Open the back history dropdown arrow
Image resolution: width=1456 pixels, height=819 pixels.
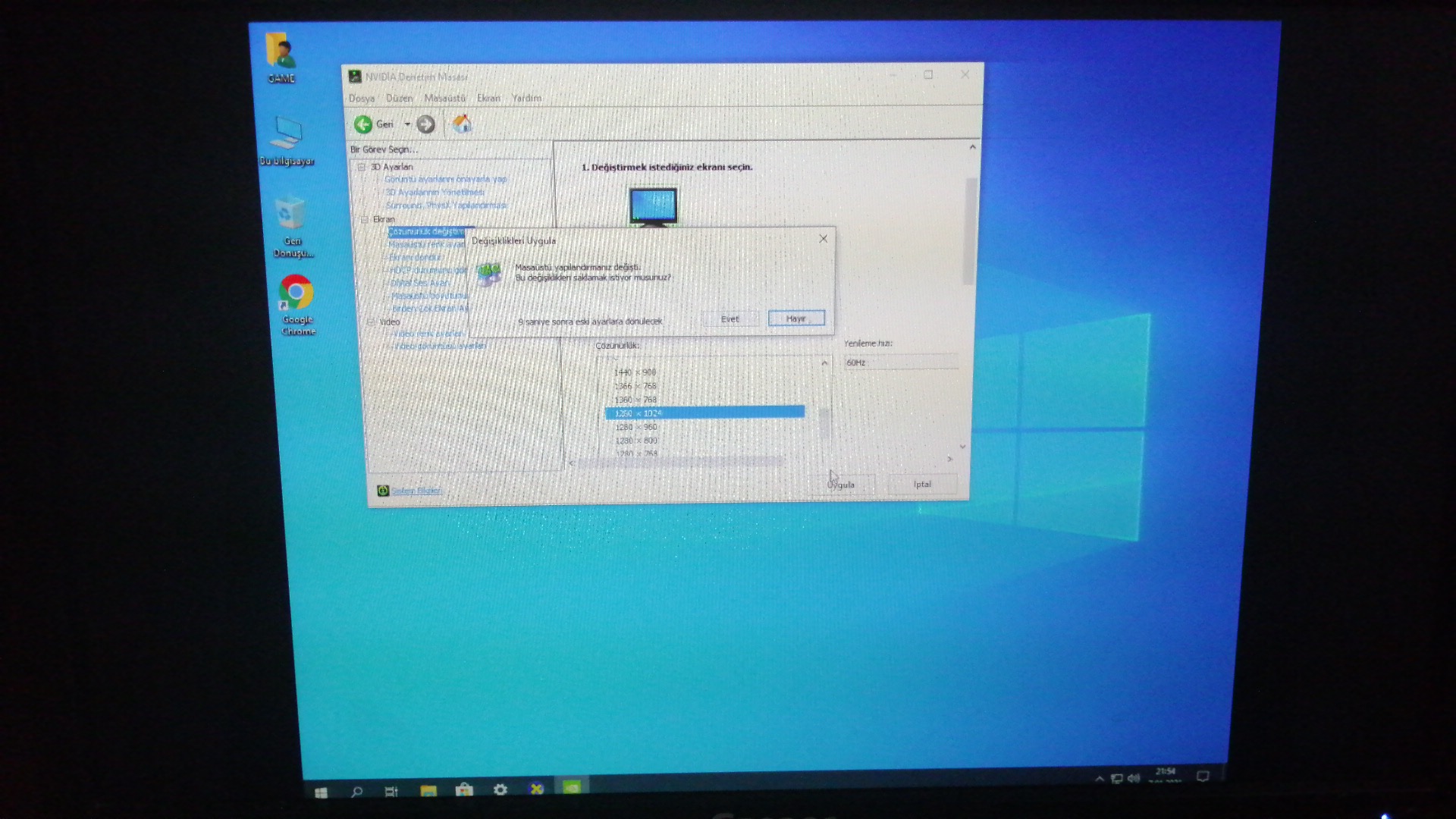coord(407,124)
